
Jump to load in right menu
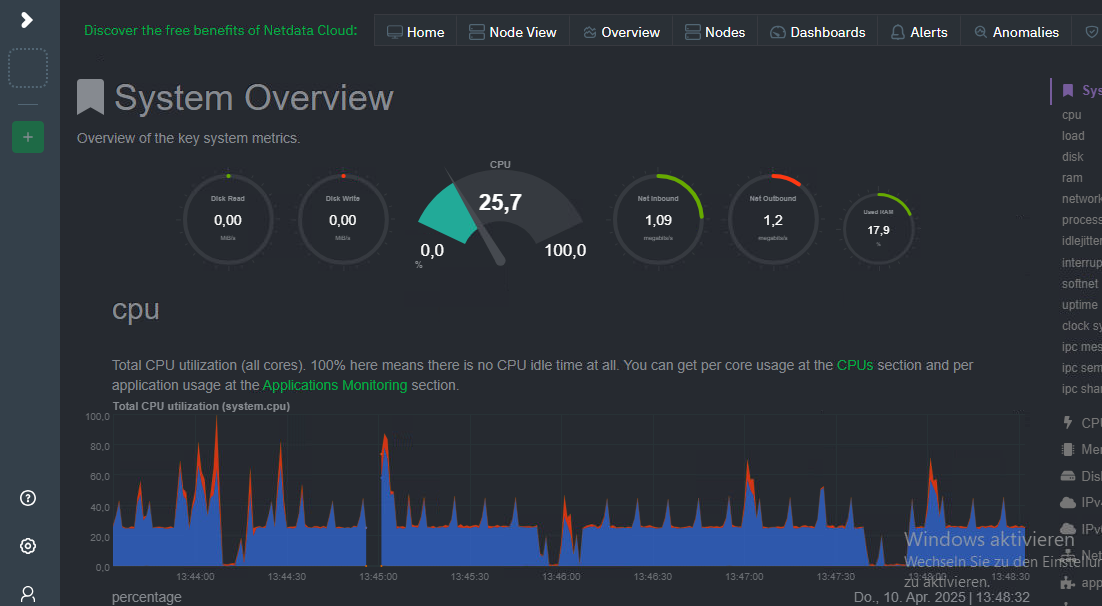(x=1072, y=136)
